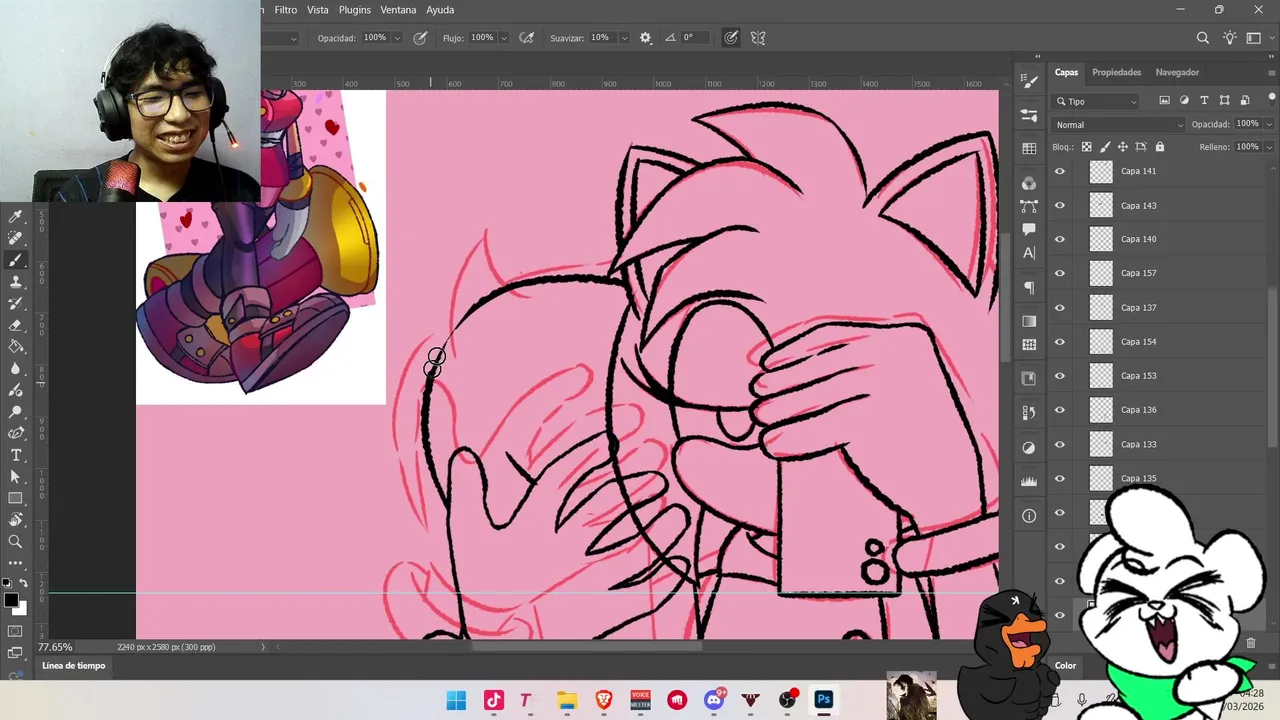Viewport: 1280px width, 720px height.
Task: Click the pressure for opacity icon
Action: [x=421, y=38]
